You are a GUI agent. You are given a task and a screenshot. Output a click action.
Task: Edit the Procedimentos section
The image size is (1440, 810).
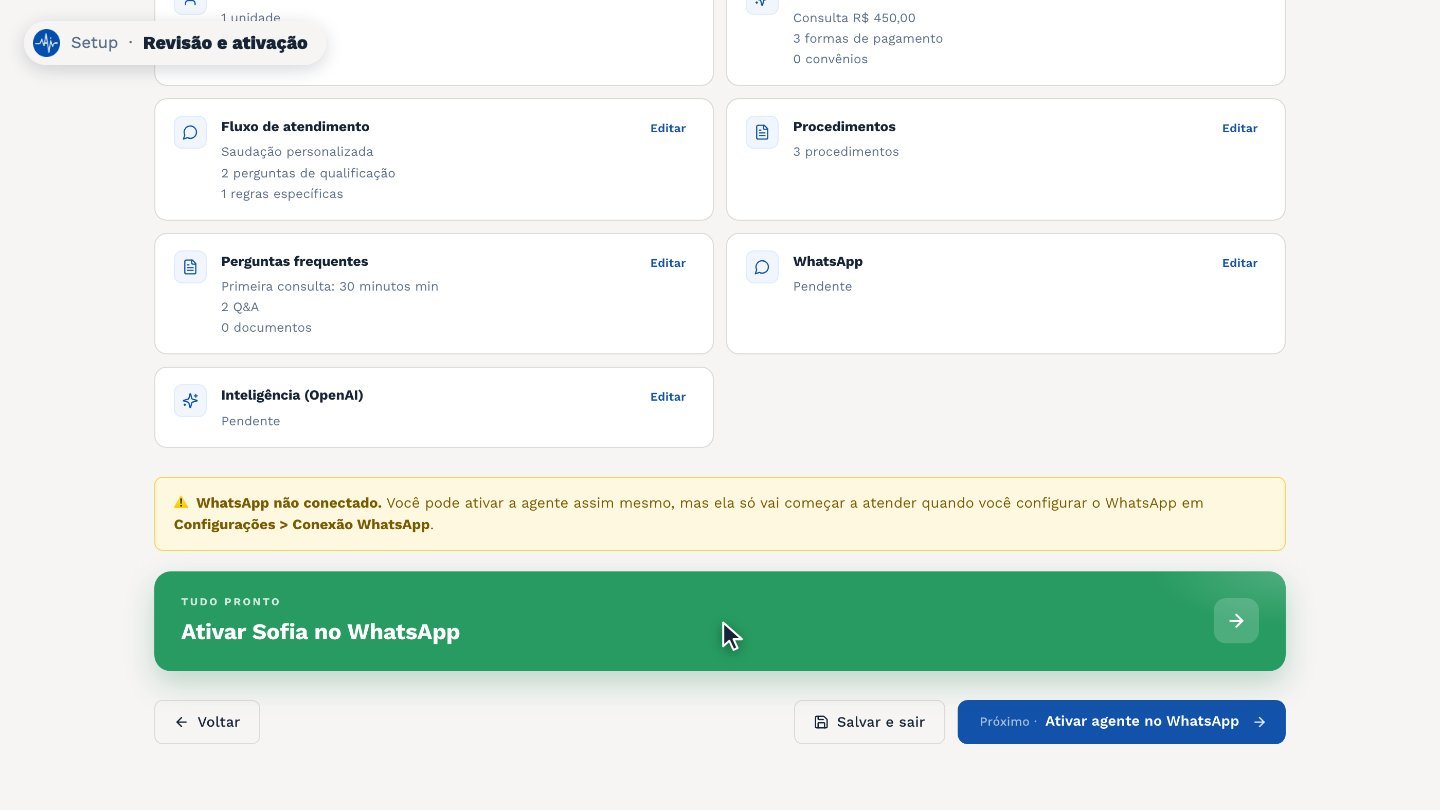click(1240, 128)
